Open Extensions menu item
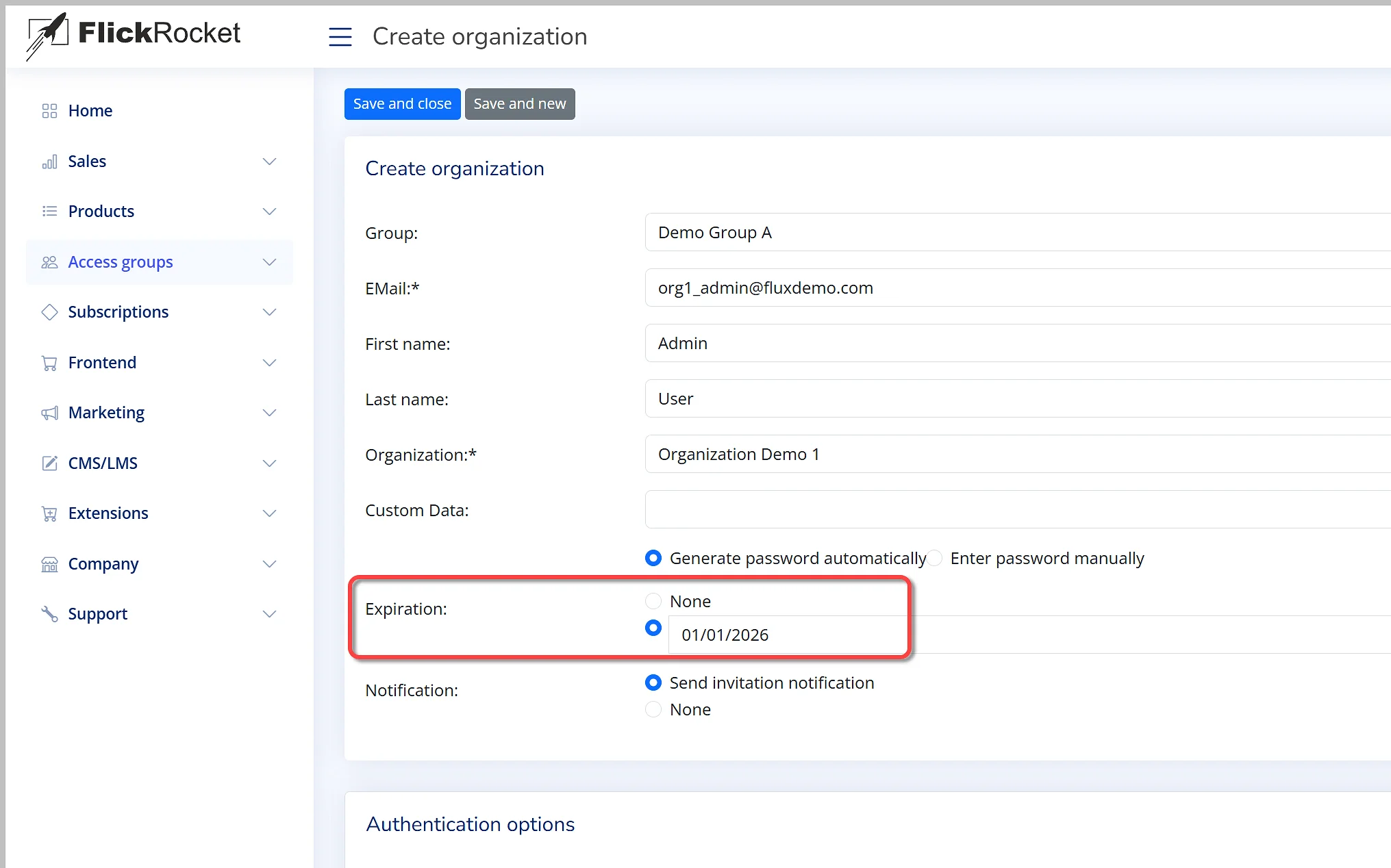1391x868 pixels. 108,513
